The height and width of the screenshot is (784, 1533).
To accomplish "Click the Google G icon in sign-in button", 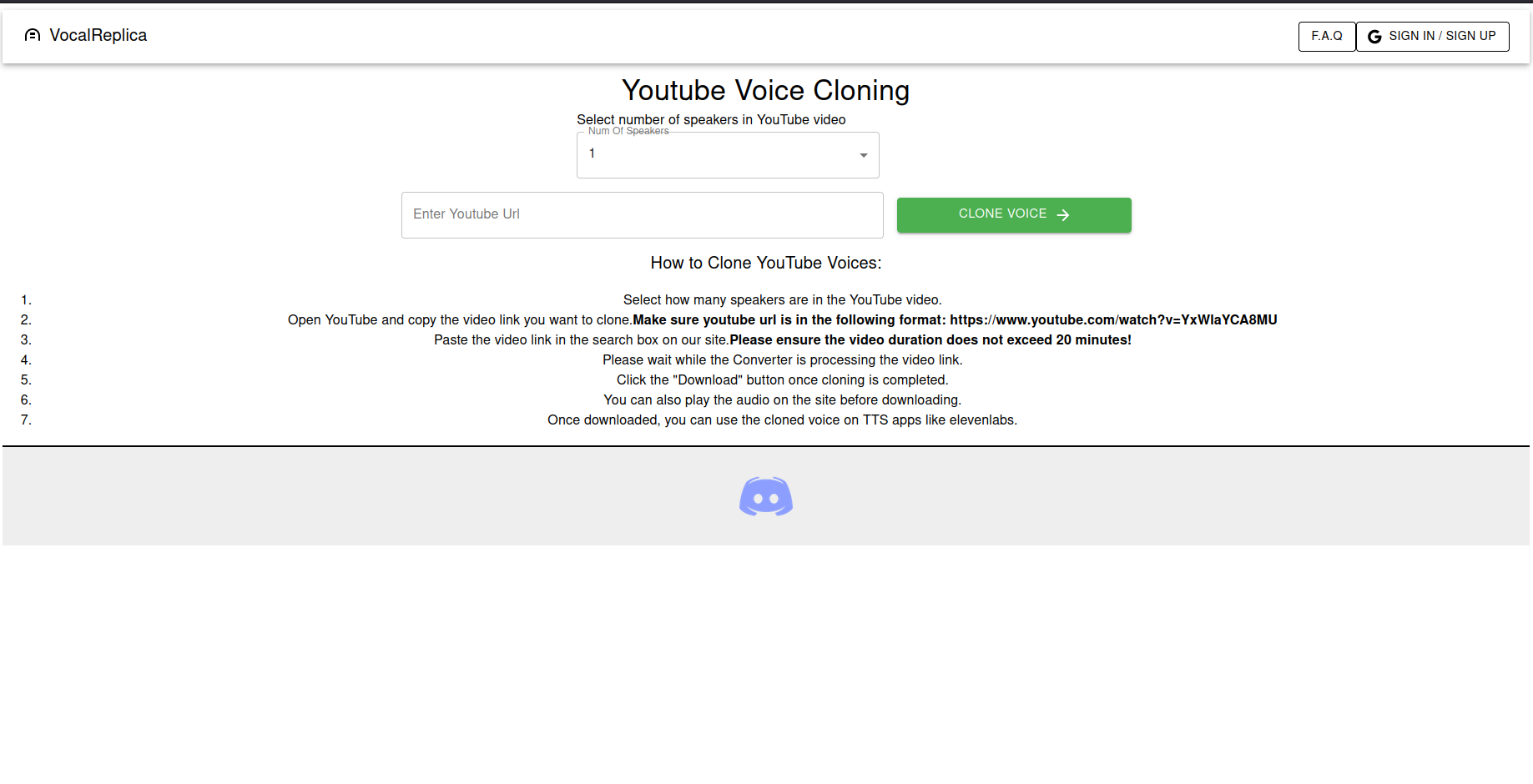I will coord(1374,37).
